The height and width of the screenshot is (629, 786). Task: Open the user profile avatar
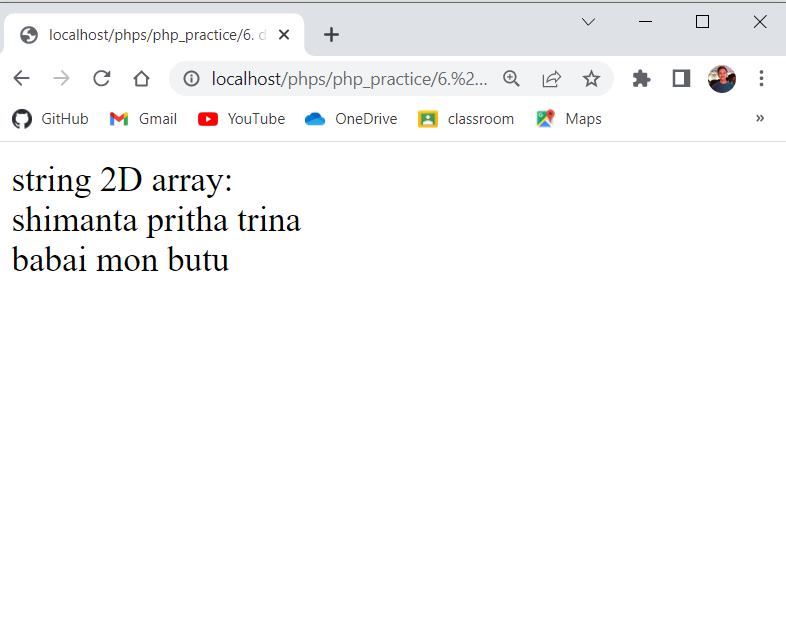click(x=722, y=78)
